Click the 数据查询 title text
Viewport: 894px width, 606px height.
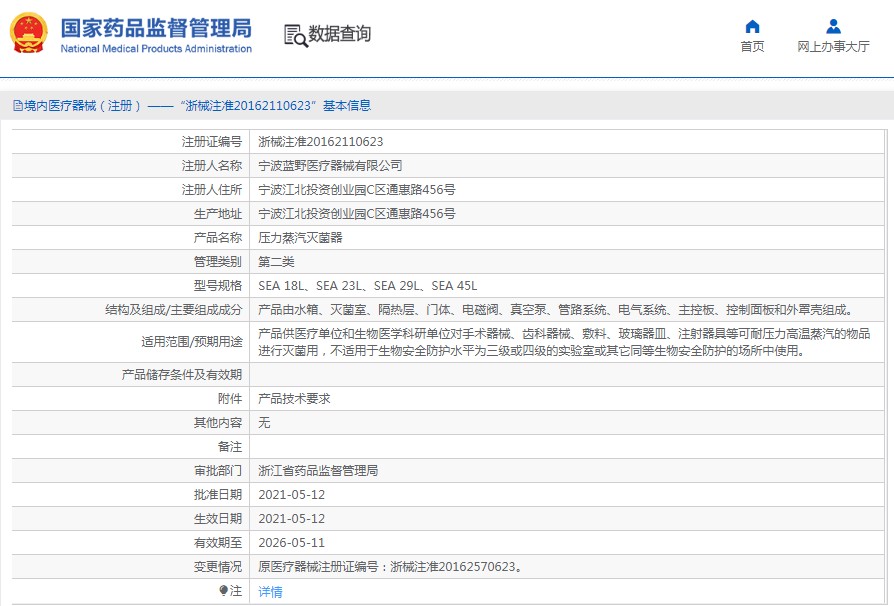coord(339,34)
